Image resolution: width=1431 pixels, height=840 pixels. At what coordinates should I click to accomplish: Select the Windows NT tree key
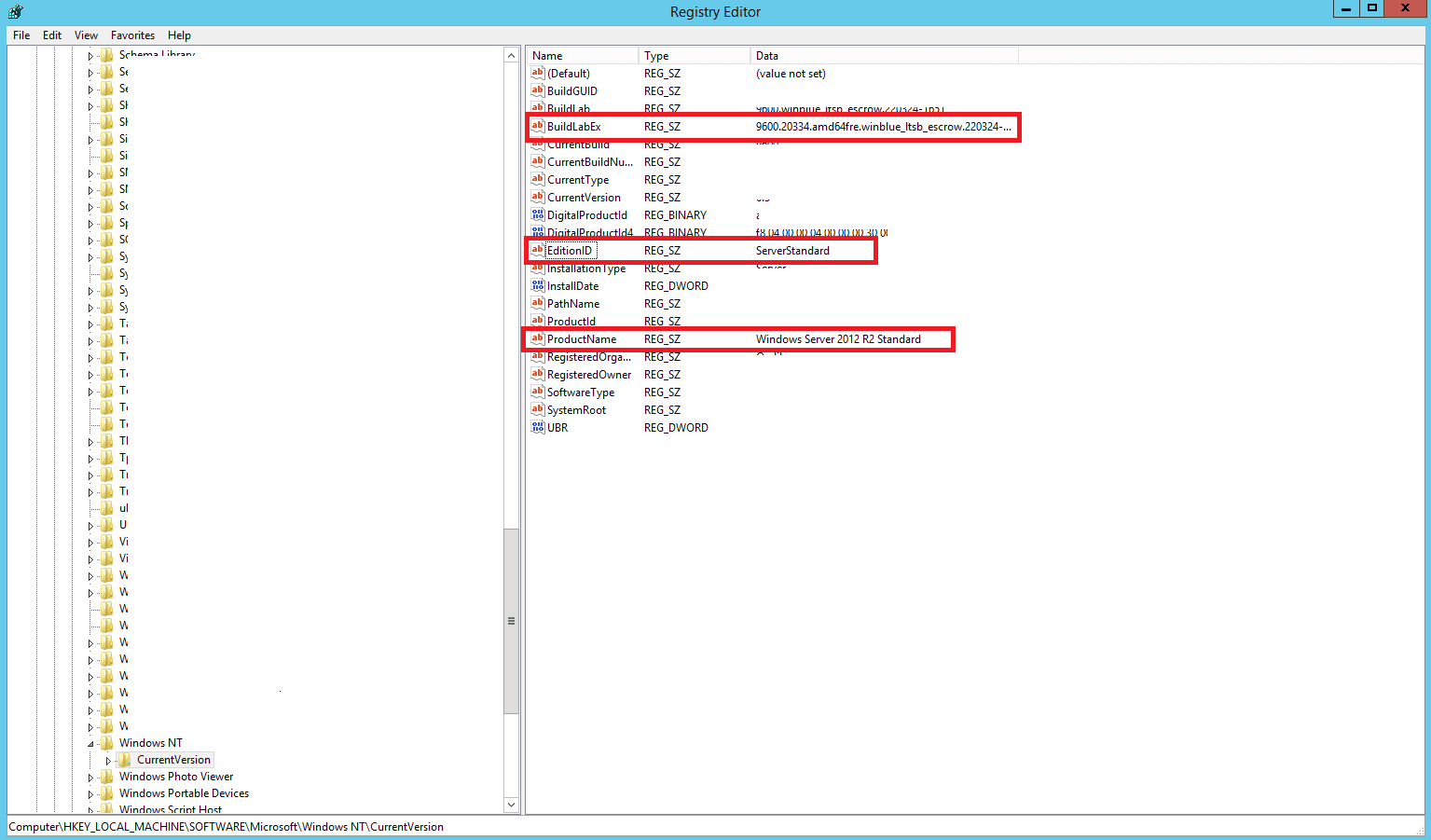(x=150, y=743)
